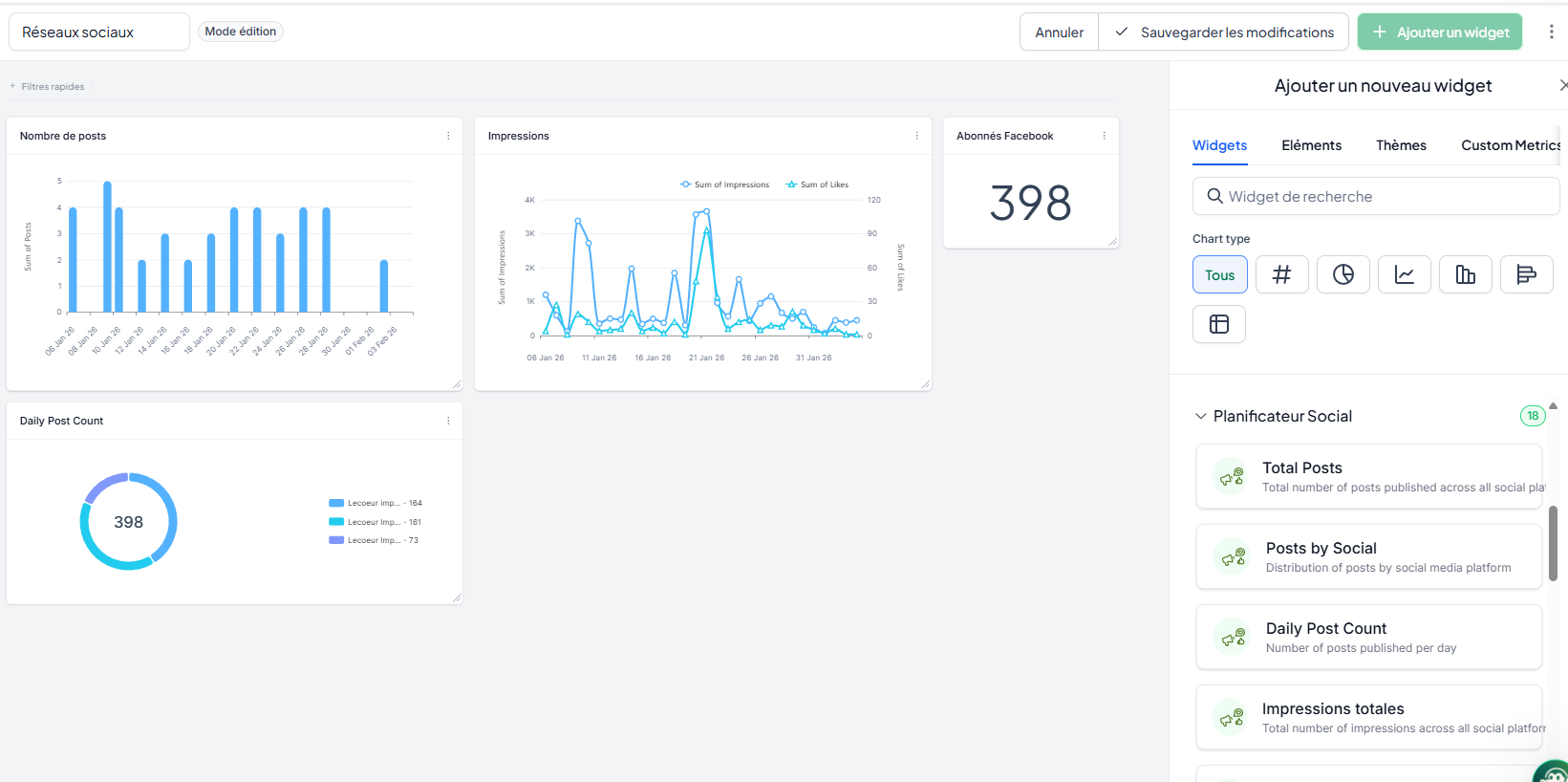Image resolution: width=1568 pixels, height=782 pixels.
Task: Click the plus icon beside Filtres rapides
Action: pyautogui.click(x=12, y=86)
